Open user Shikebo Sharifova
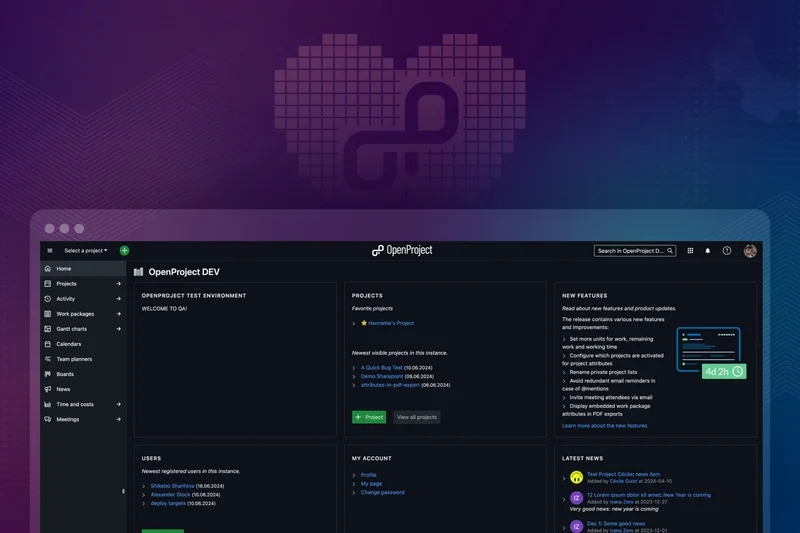The width and height of the screenshot is (800, 533). 172,486
